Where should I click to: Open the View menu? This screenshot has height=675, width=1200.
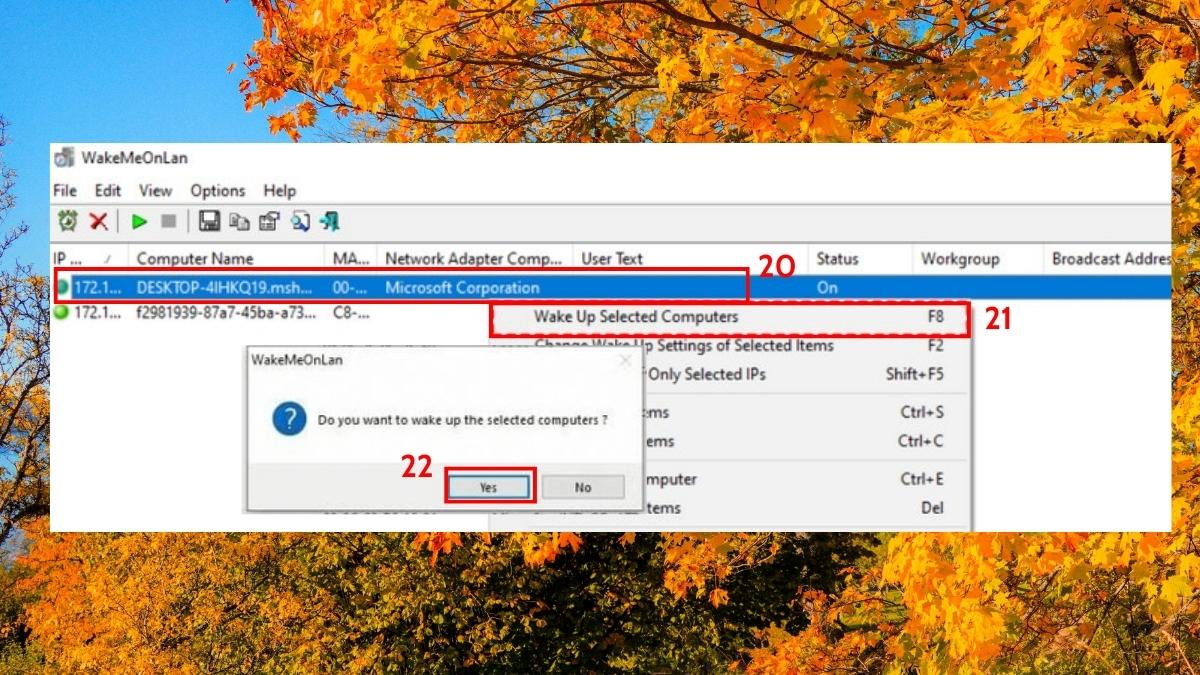click(x=155, y=190)
